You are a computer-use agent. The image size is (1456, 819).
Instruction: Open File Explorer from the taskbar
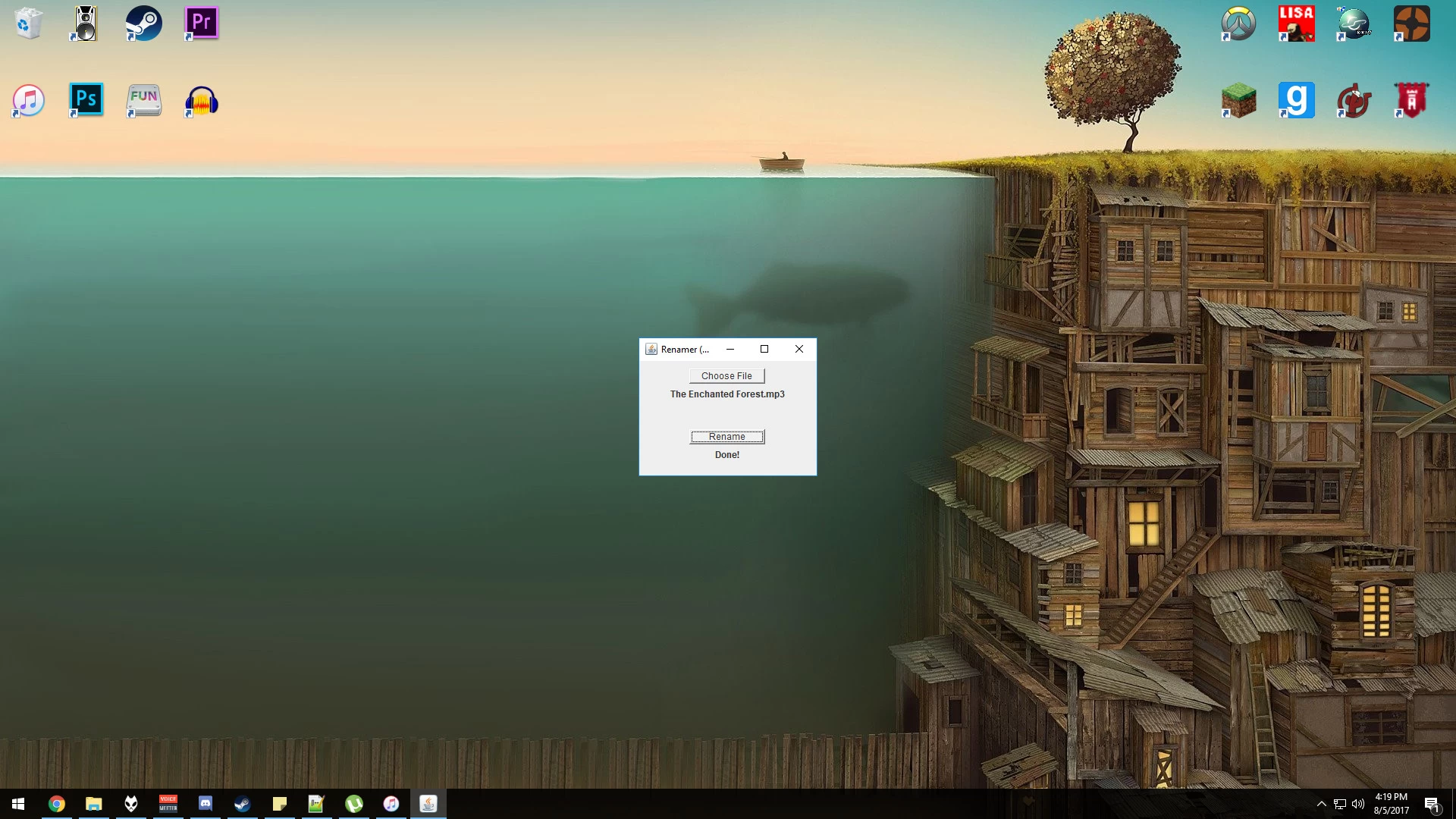pyautogui.click(x=94, y=804)
